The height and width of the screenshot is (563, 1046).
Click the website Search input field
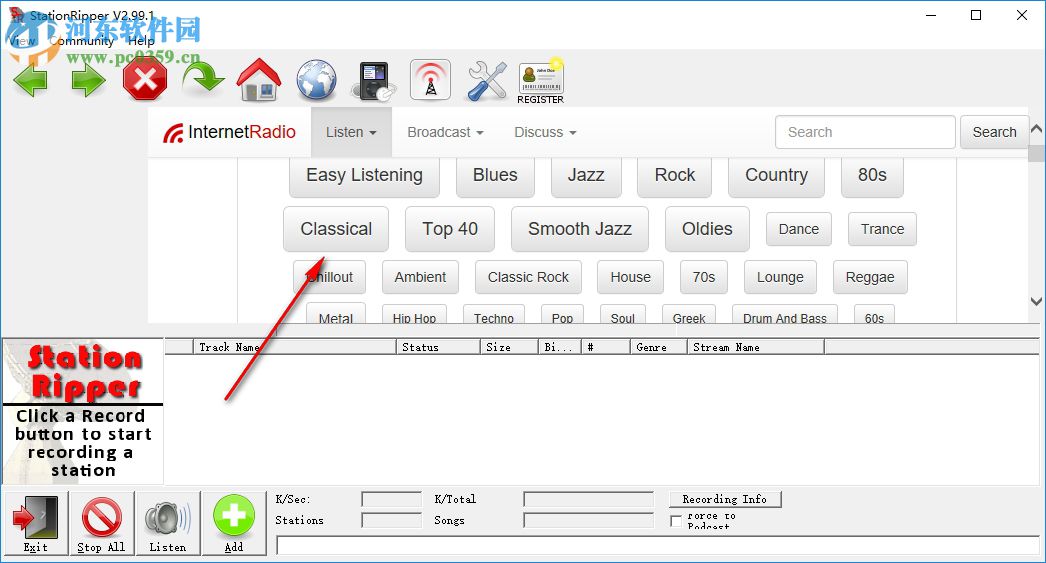pyautogui.click(x=865, y=132)
